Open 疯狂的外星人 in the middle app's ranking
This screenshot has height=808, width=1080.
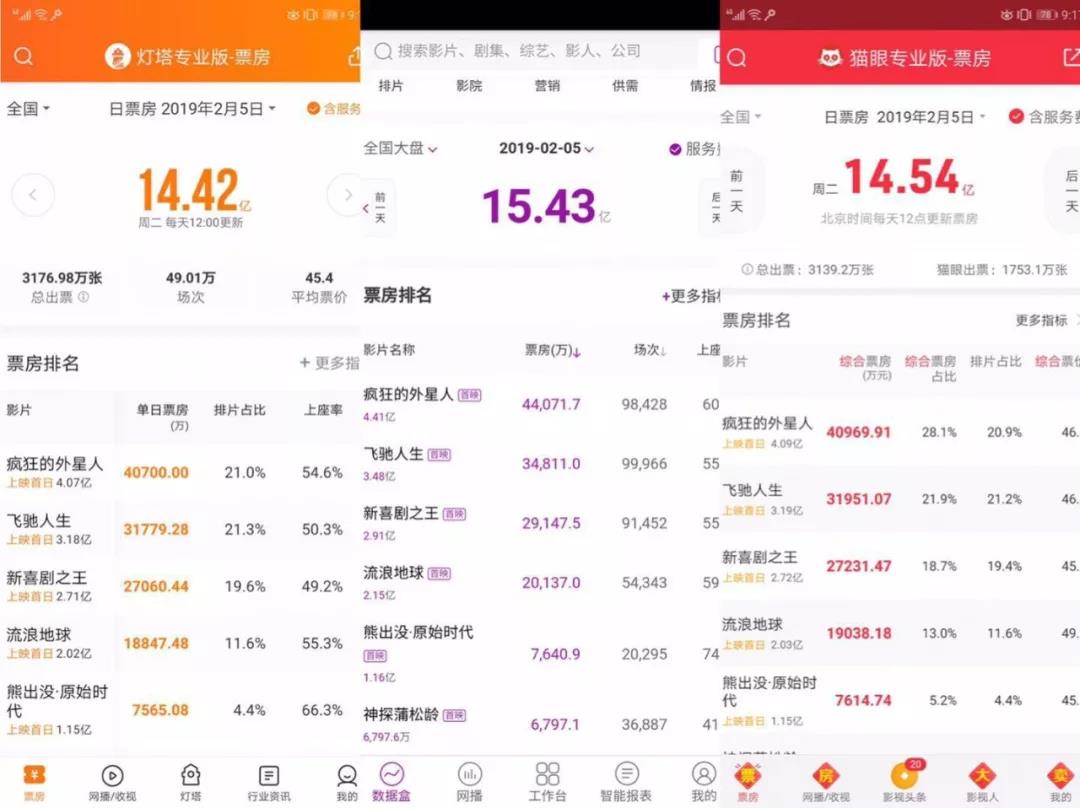(x=541, y=404)
